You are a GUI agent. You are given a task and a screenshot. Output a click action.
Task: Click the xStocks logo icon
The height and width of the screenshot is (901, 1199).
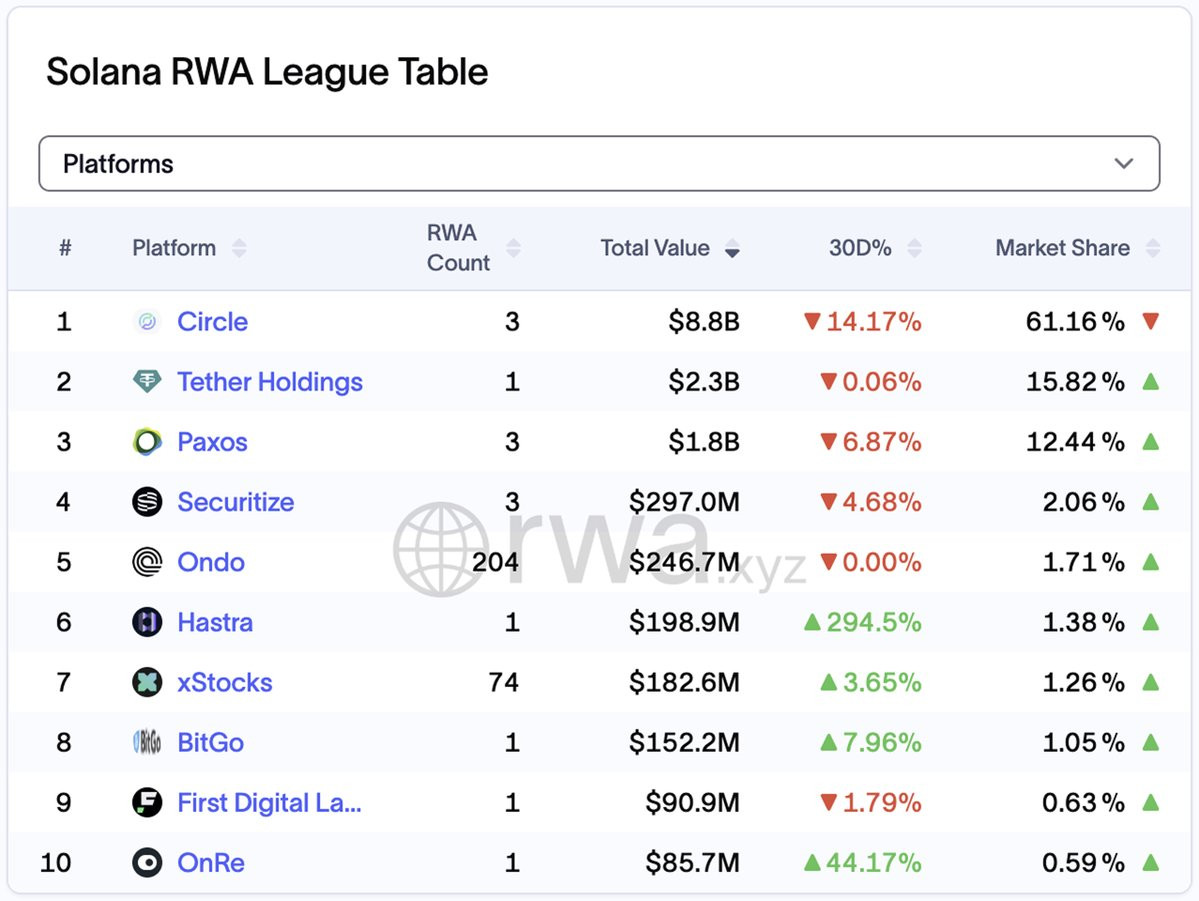[147, 682]
